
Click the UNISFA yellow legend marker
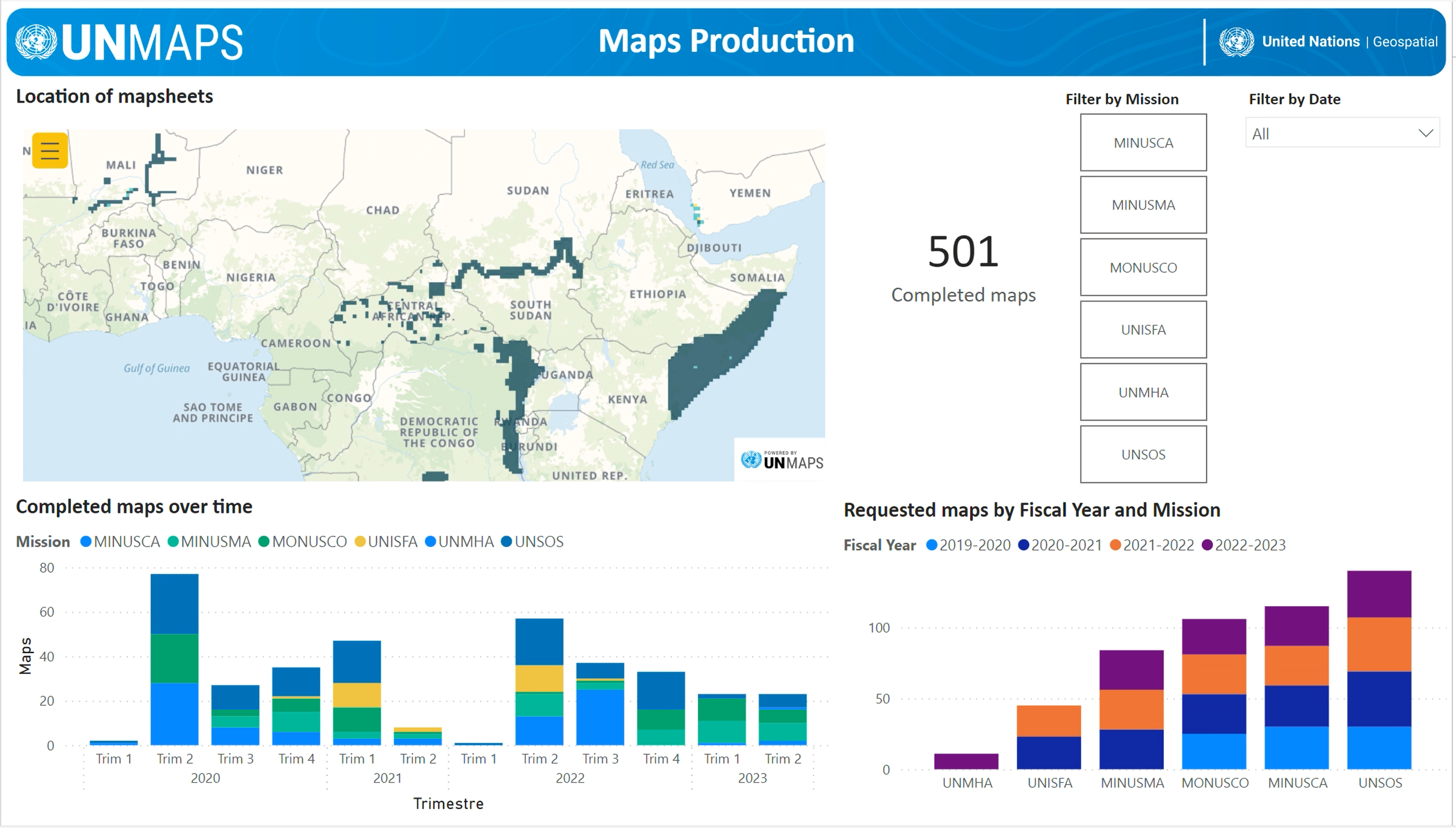pyautogui.click(x=360, y=541)
